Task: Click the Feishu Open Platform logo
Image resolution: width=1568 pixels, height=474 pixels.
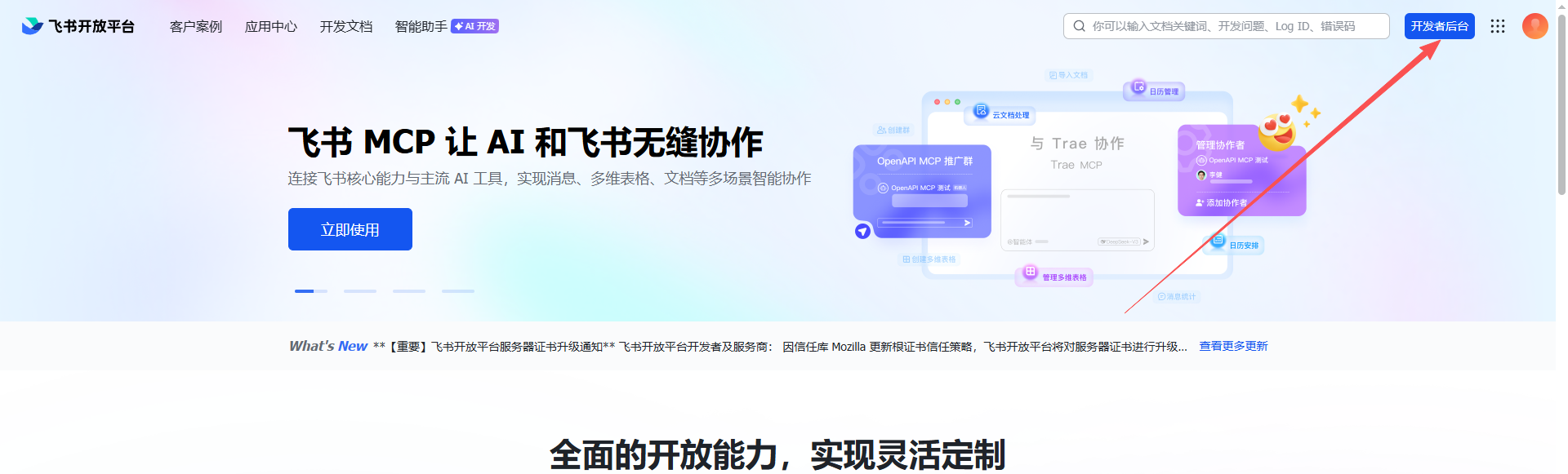Action: point(78,26)
